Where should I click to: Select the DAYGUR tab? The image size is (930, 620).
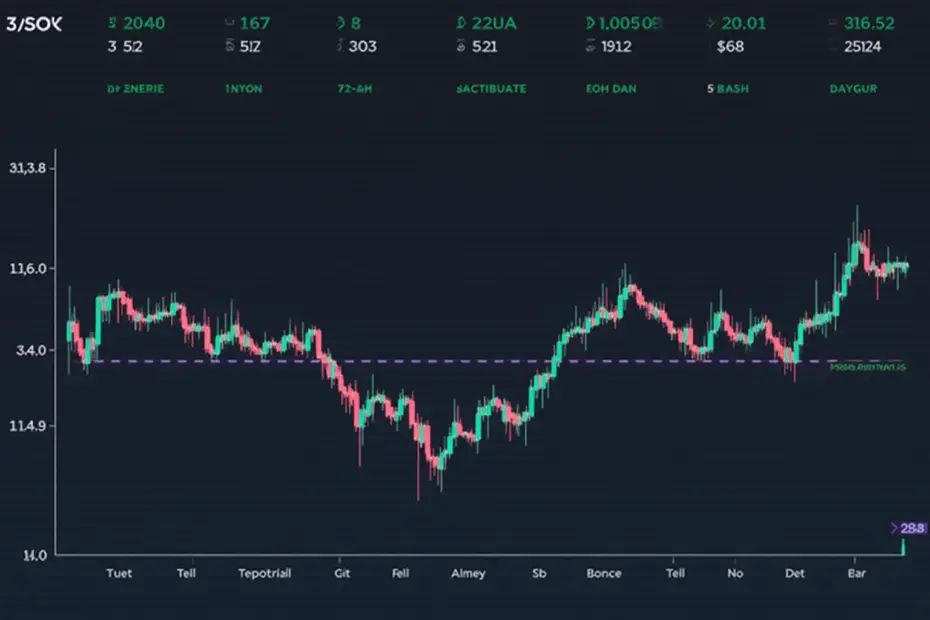point(853,88)
